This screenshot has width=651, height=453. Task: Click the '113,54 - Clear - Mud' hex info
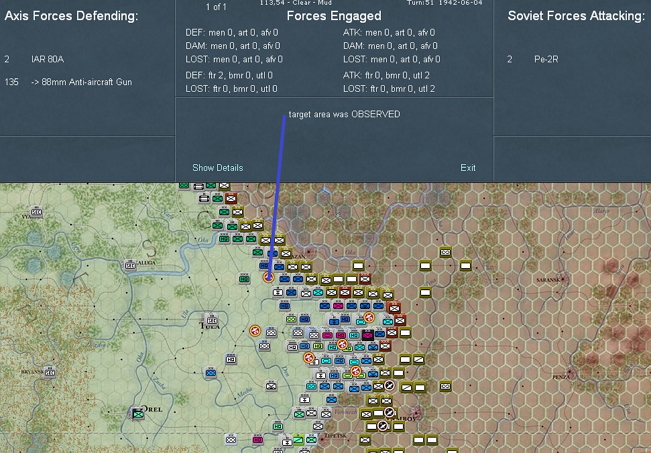(x=296, y=3)
